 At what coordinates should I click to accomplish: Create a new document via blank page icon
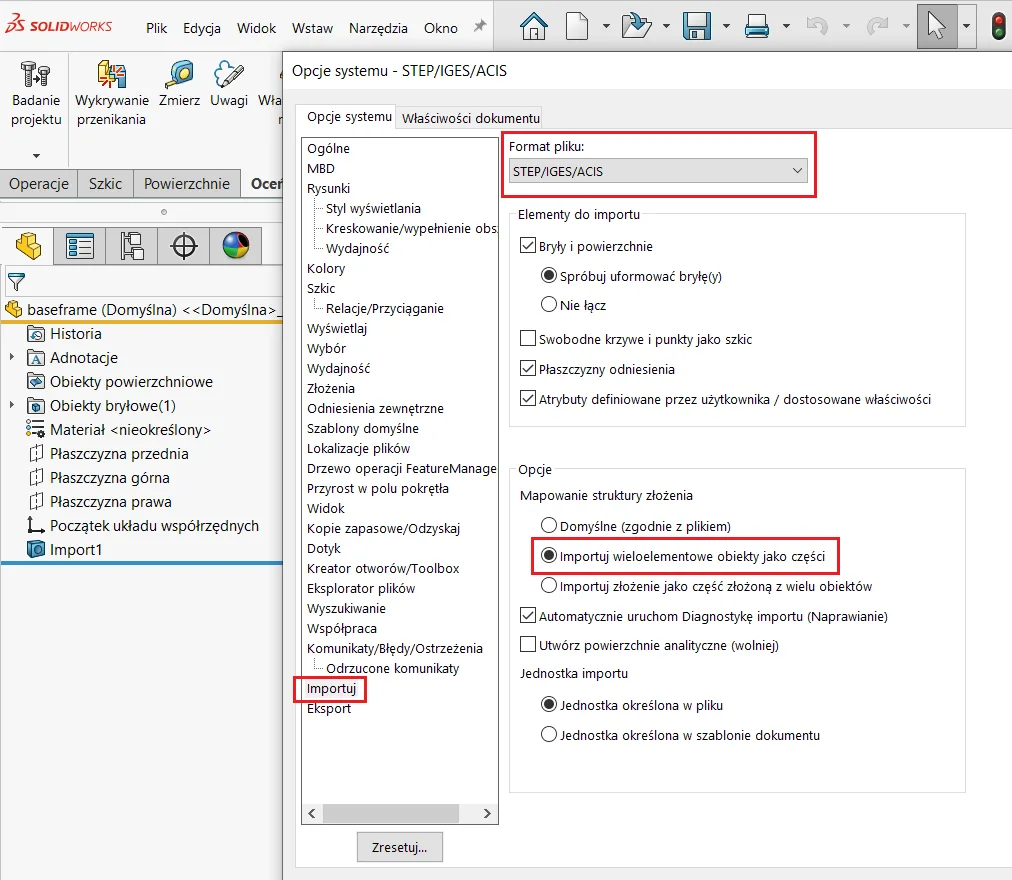coord(577,26)
